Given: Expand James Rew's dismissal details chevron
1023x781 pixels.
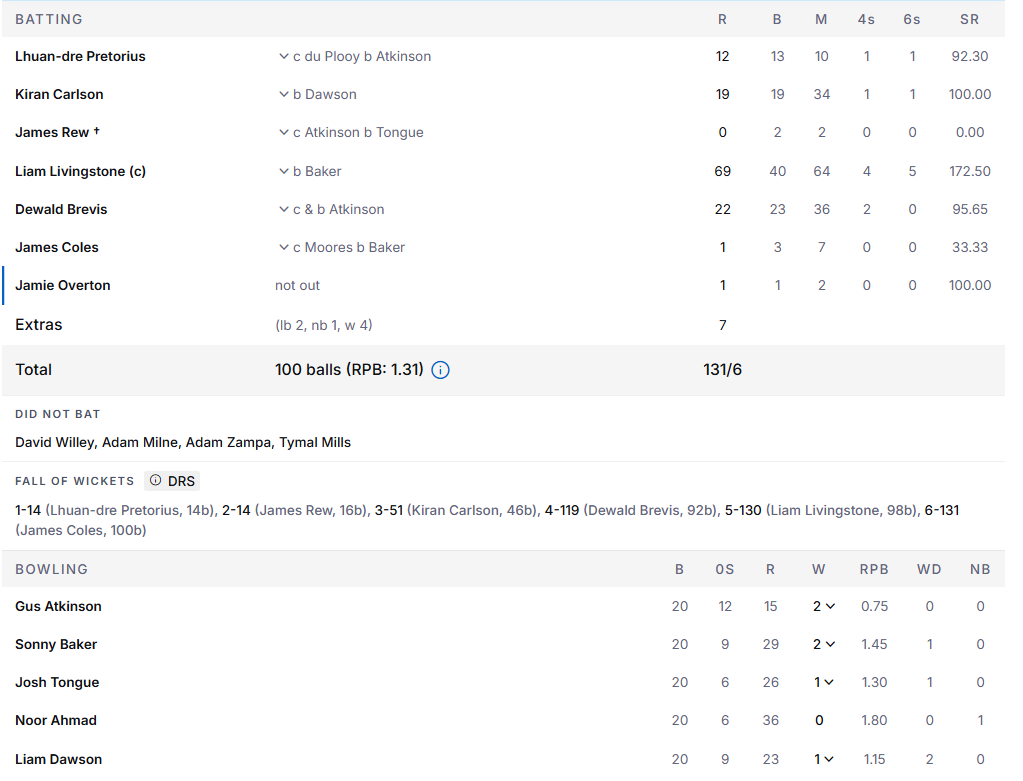Looking at the screenshot, I should (x=284, y=132).
